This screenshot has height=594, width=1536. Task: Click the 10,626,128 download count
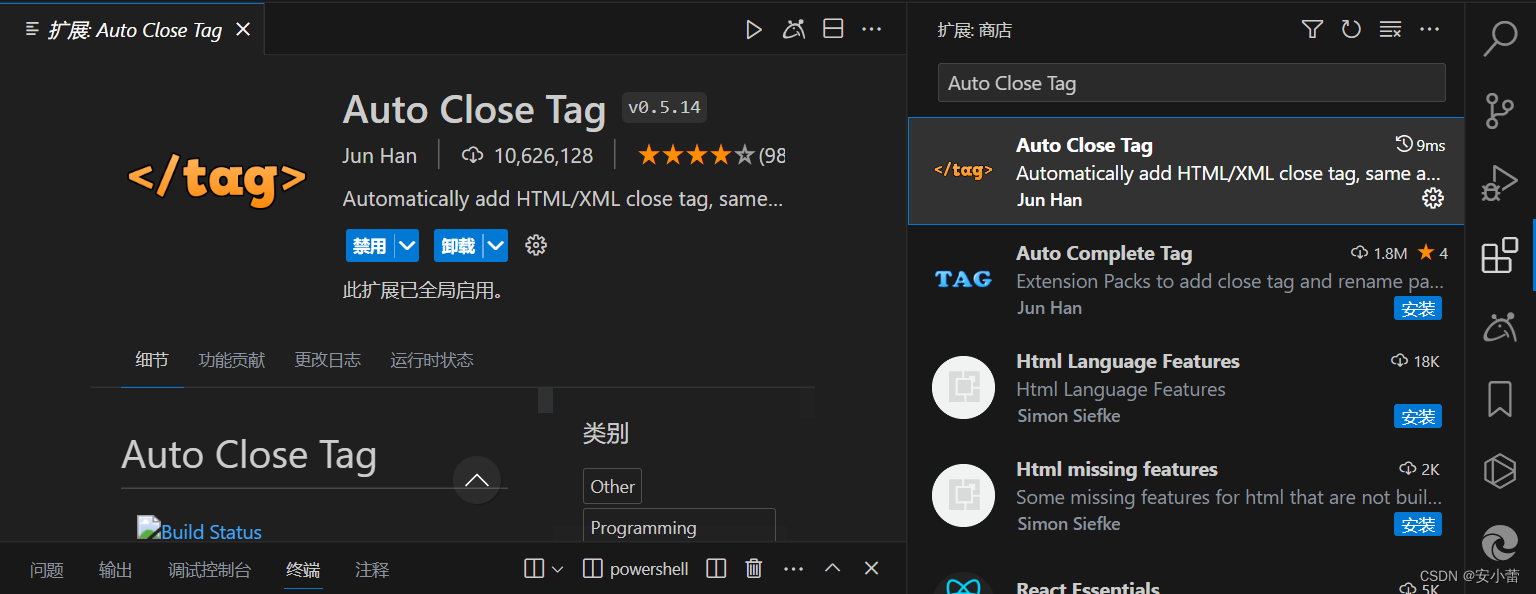click(527, 155)
